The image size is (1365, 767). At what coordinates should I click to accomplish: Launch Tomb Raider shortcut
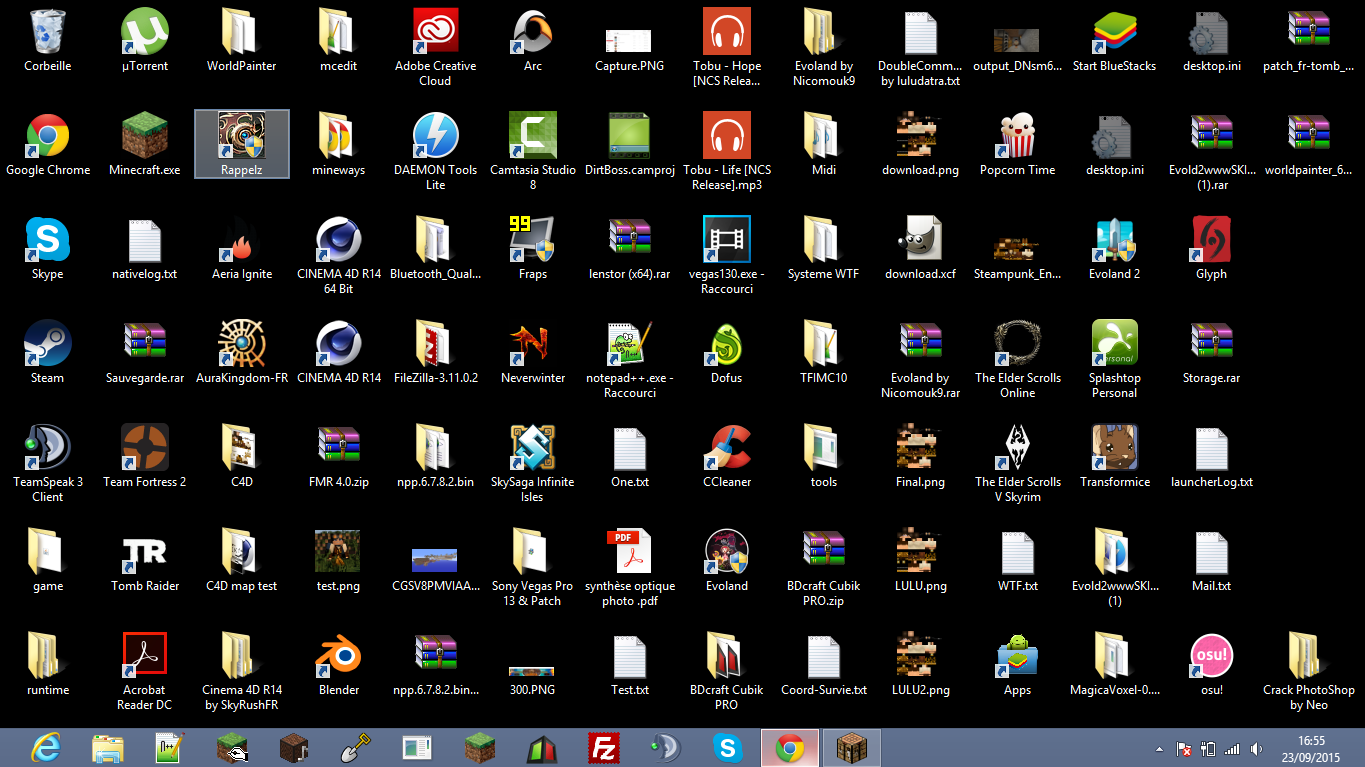145,560
